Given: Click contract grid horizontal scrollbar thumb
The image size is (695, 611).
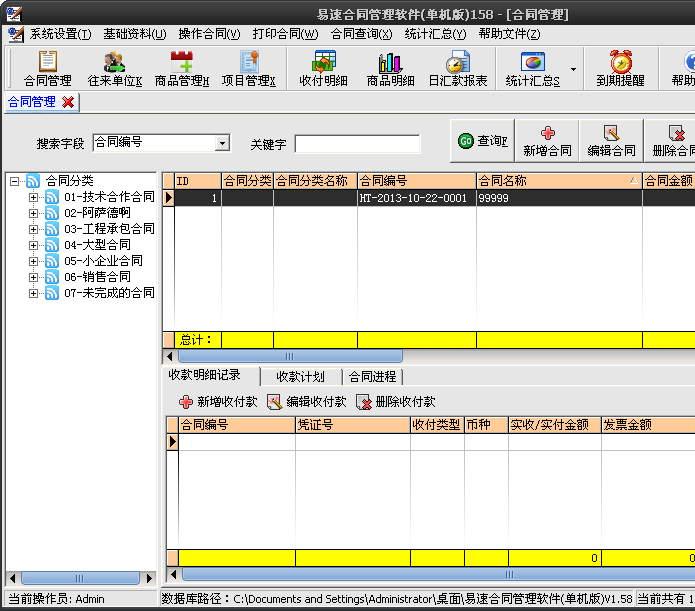Looking at the screenshot, I should (290, 356).
